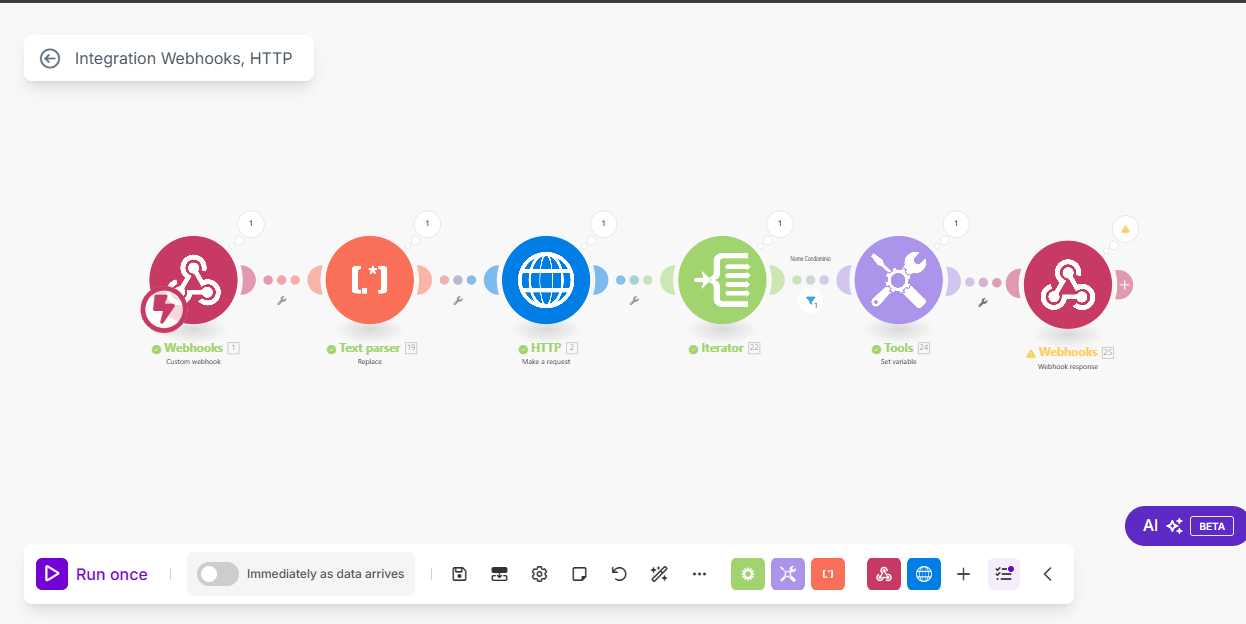This screenshot has width=1246, height=624.
Task: Open the warning bubble above Webhook response
Action: click(1125, 229)
